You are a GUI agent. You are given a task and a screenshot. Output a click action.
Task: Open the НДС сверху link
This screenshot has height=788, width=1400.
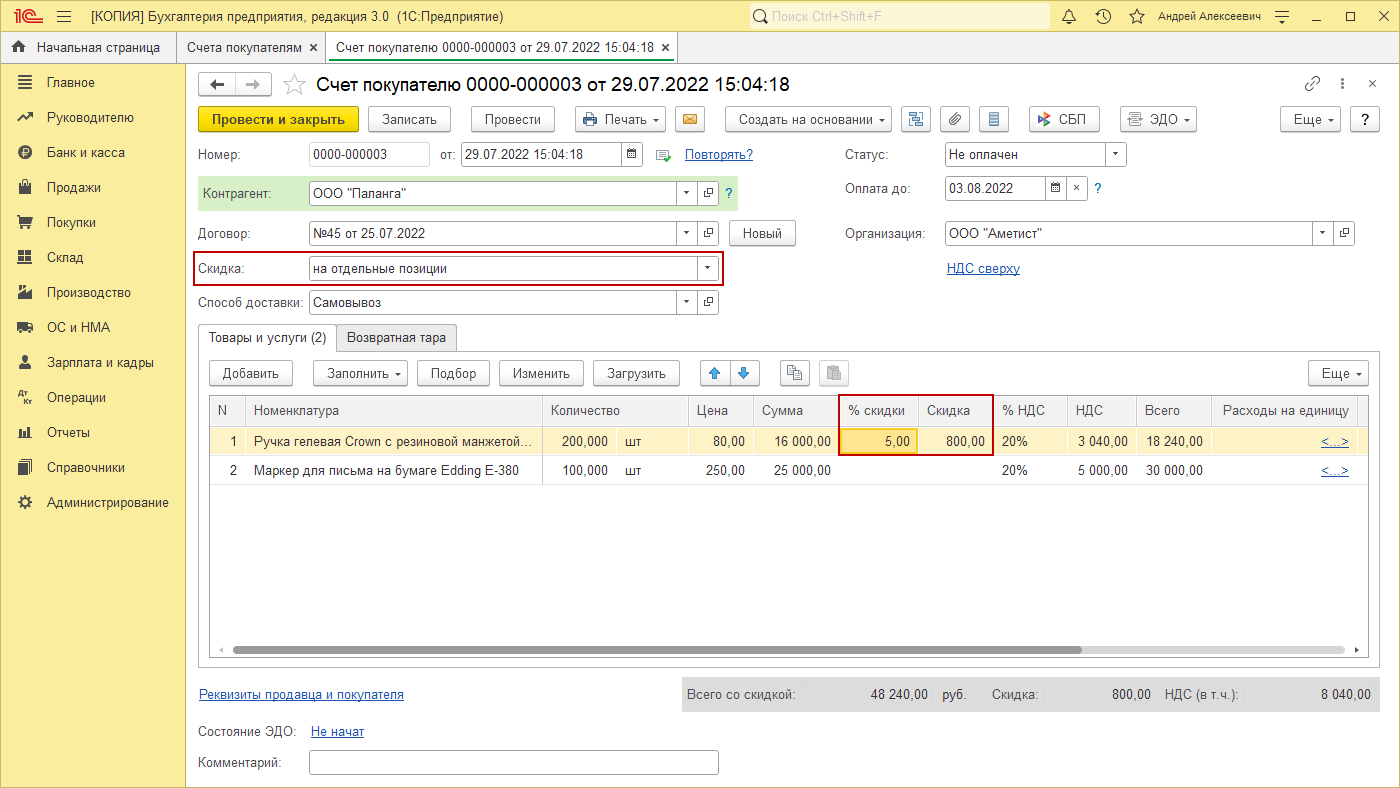tap(983, 268)
